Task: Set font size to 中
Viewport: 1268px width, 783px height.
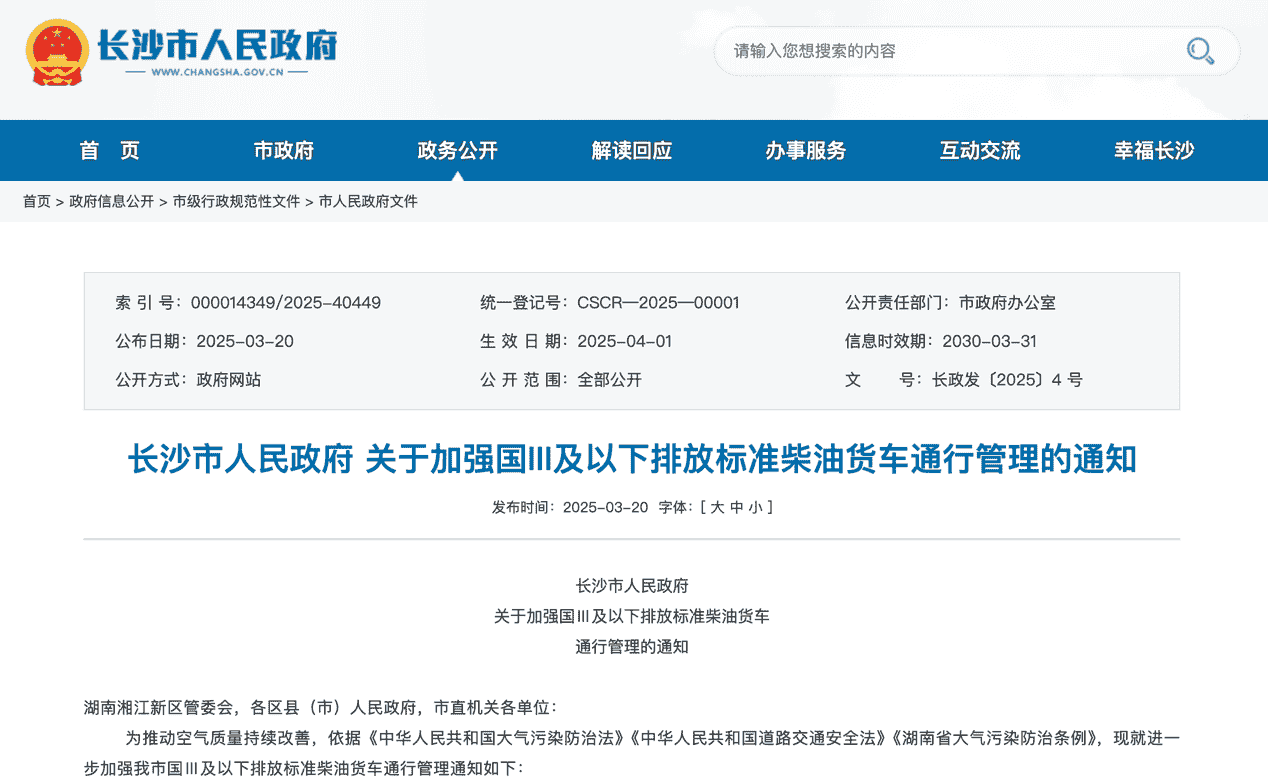Action: click(x=737, y=508)
